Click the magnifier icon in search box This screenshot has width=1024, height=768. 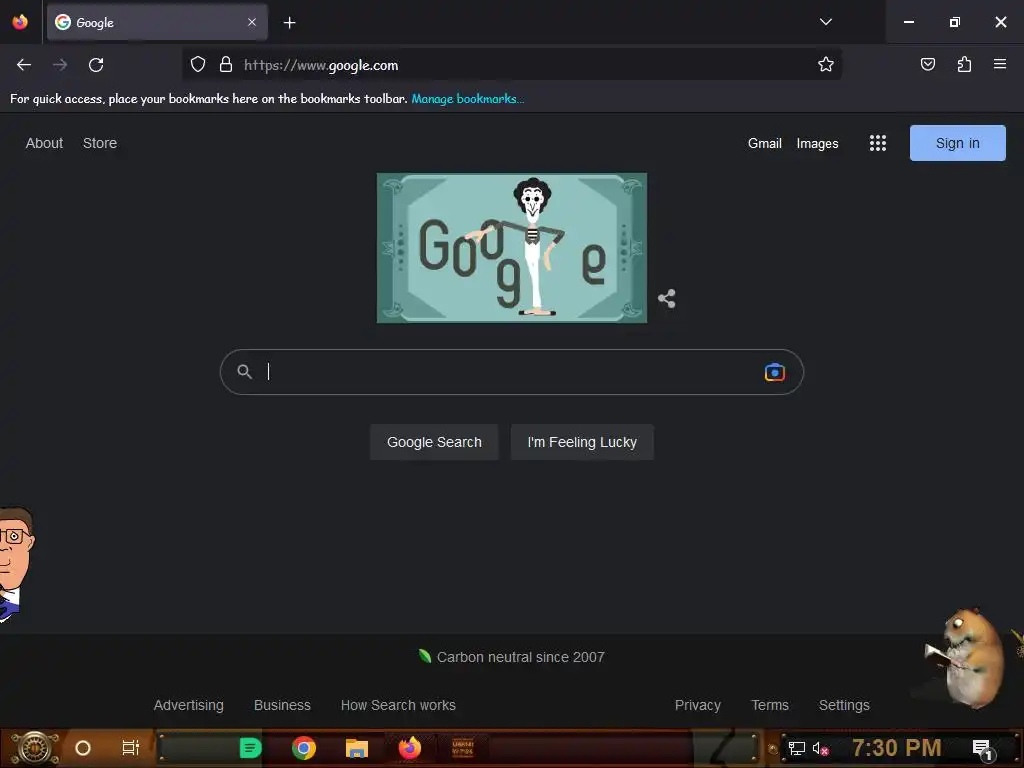tap(244, 372)
